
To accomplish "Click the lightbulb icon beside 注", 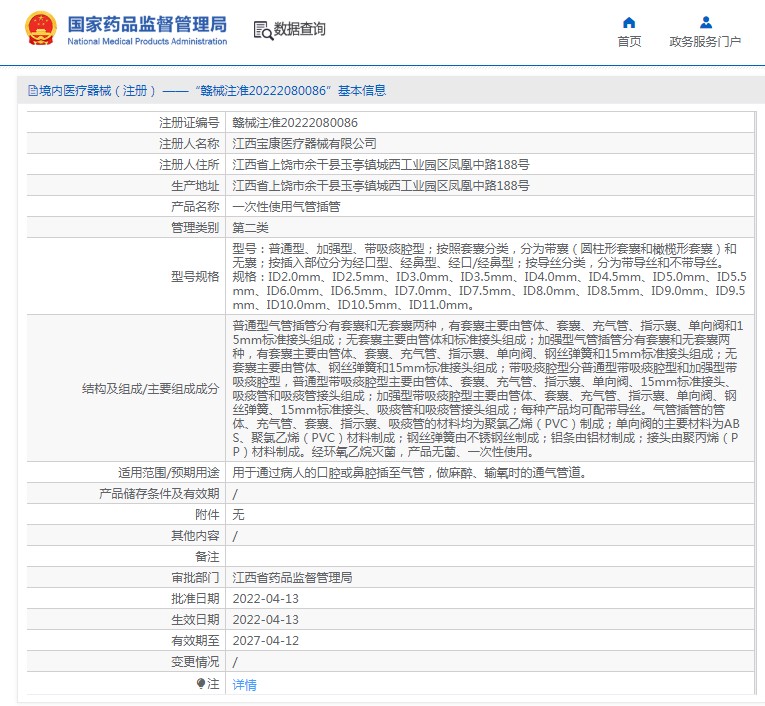I will [201, 684].
